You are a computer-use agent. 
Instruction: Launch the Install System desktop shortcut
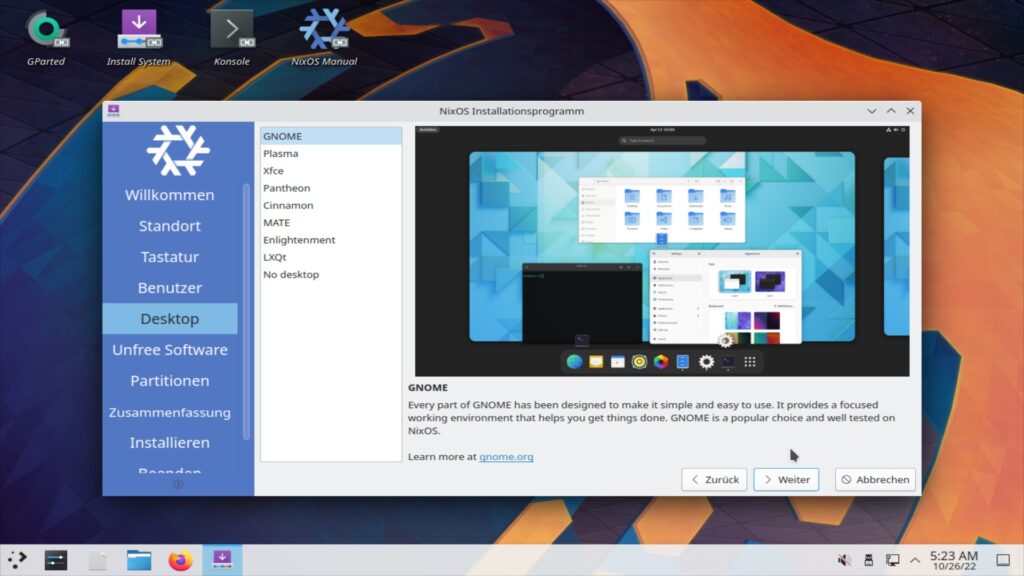tap(138, 38)
